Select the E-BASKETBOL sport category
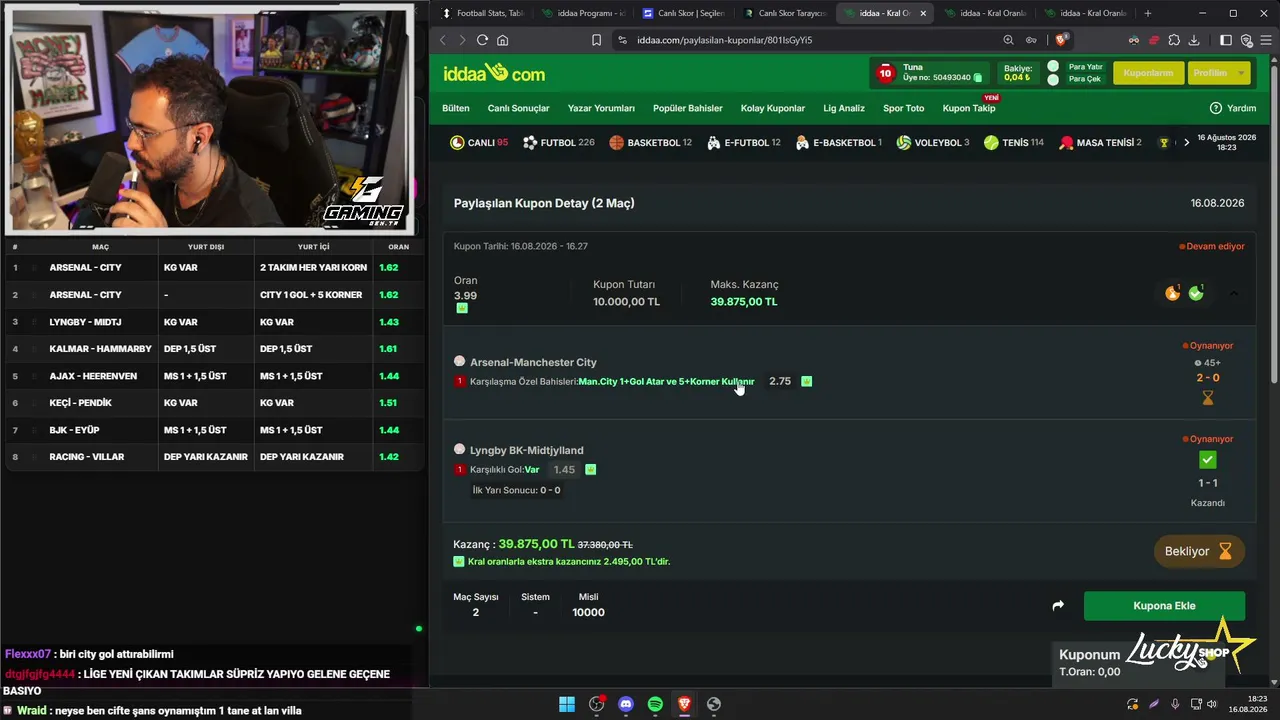1280x720 pixels. pyautogui.click(x=838, y=142)
